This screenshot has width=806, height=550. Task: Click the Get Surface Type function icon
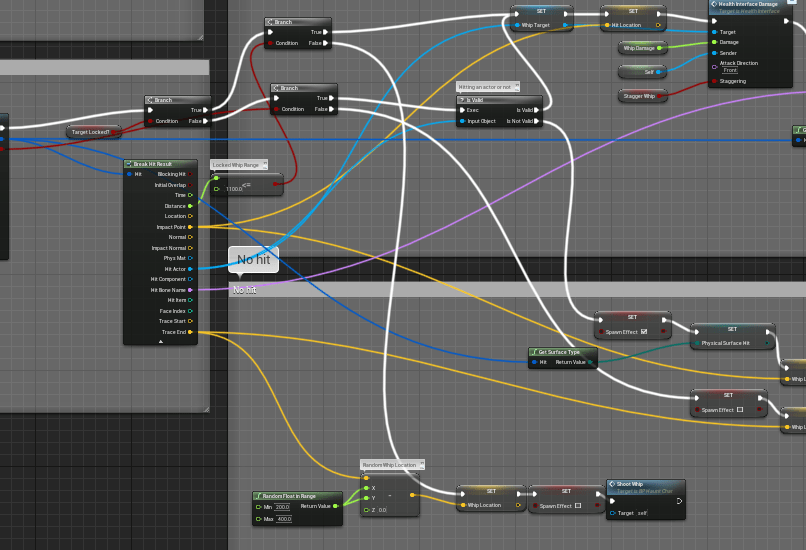(534, 352)
